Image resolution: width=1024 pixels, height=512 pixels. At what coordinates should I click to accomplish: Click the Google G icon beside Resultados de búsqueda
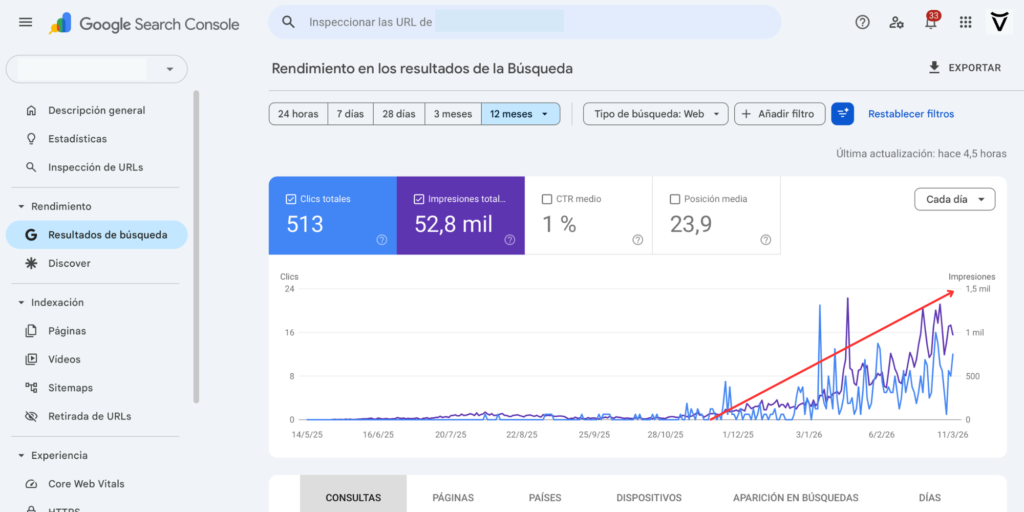click(31, 235)
